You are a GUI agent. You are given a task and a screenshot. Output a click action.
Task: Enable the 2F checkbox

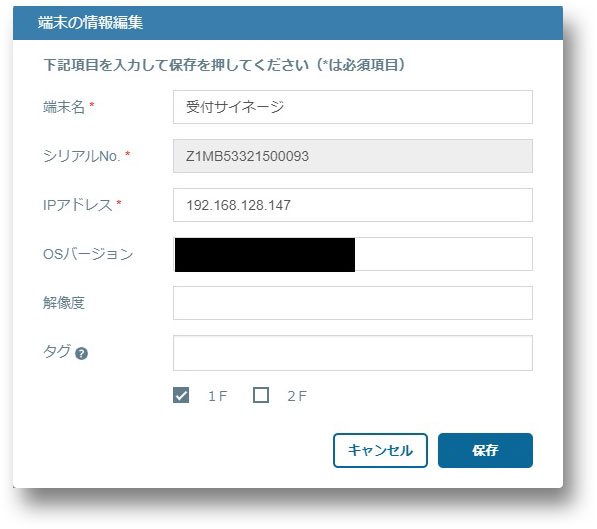coord(261,395)
